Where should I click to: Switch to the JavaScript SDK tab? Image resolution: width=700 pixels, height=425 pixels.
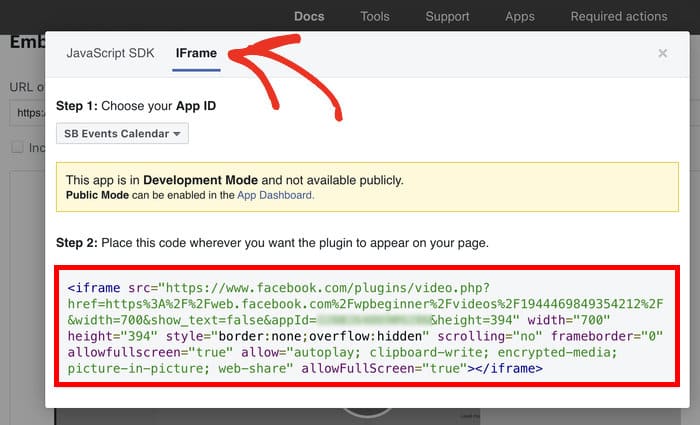pyautogui.click(x=110, y=53)
